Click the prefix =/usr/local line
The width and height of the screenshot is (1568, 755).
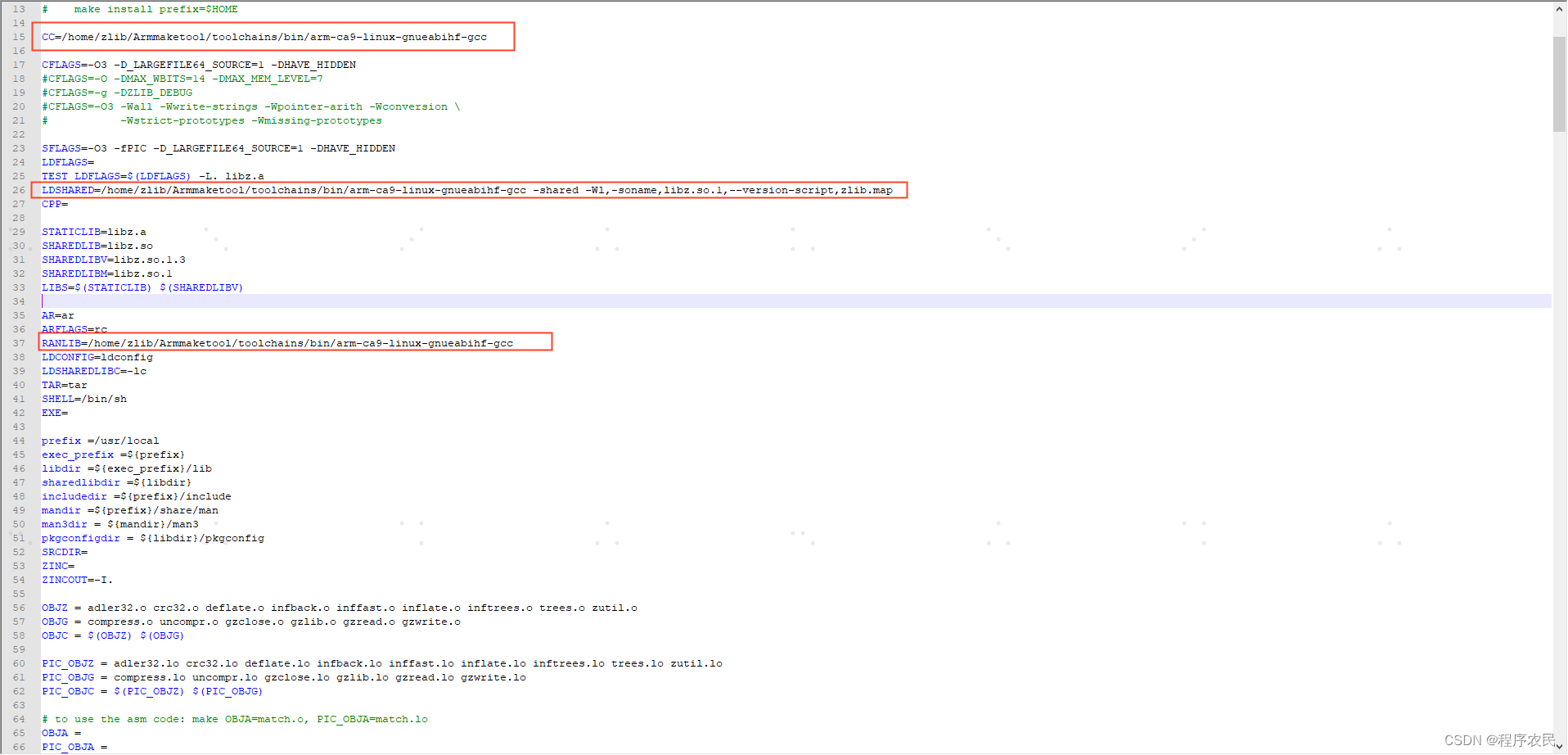(101, 441)
